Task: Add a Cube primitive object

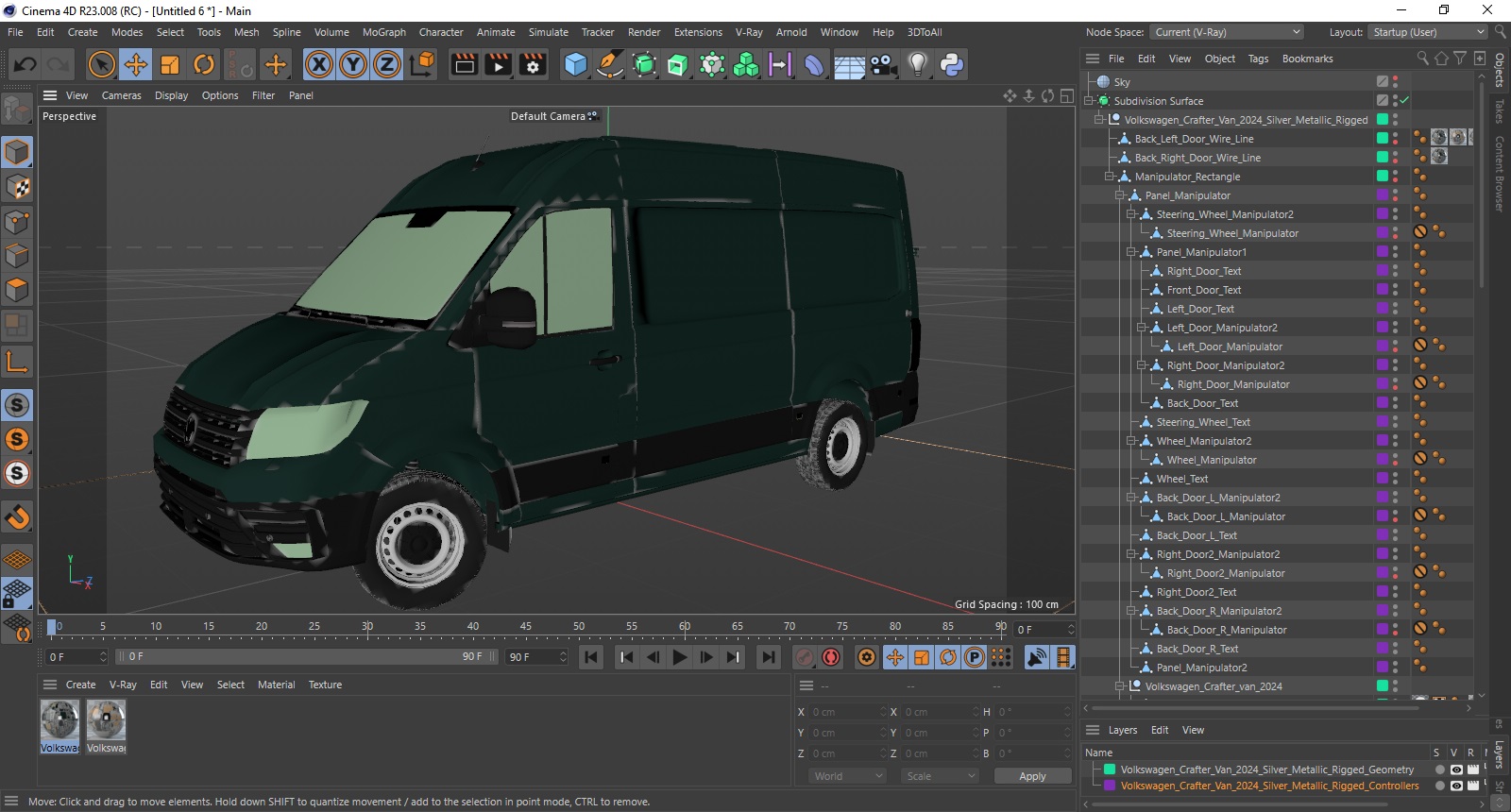Action: 575,64
